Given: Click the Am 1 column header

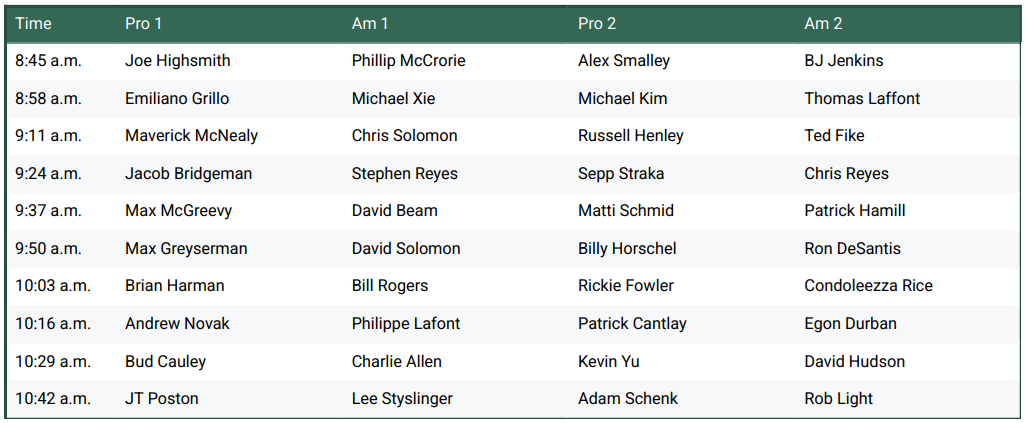Looking at the screenshot, I should tap(370, 23).
